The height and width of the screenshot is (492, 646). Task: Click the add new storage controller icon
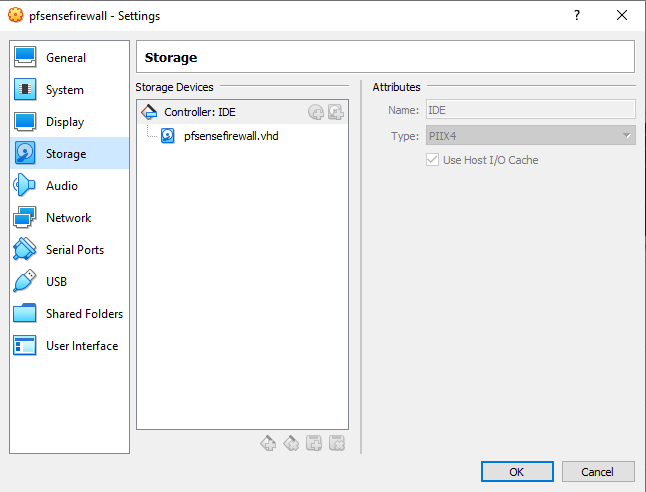[x=268, y=443]
